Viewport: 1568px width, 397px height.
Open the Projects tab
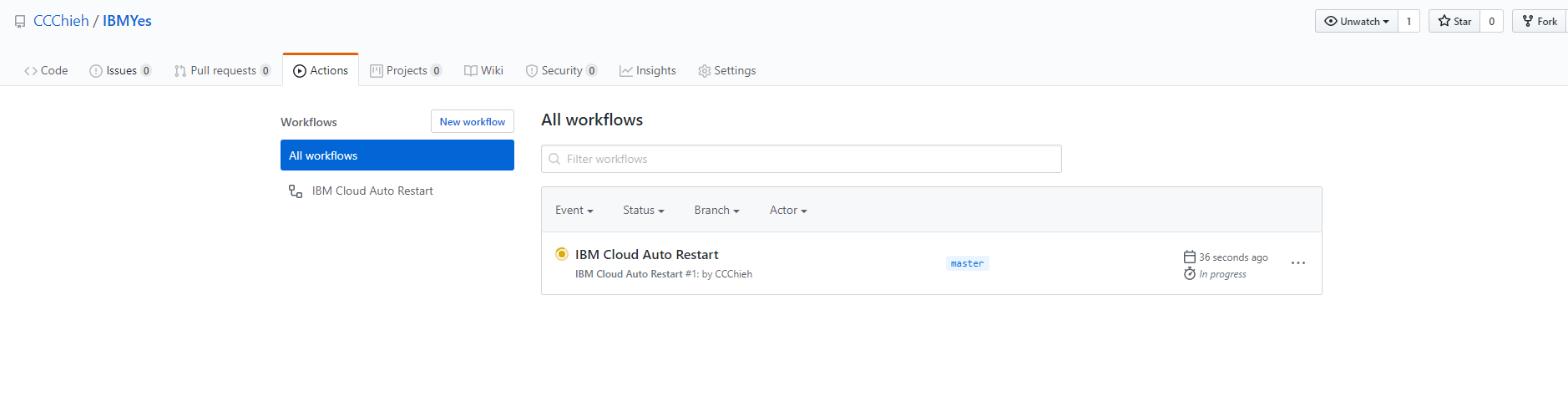(406, 70)
